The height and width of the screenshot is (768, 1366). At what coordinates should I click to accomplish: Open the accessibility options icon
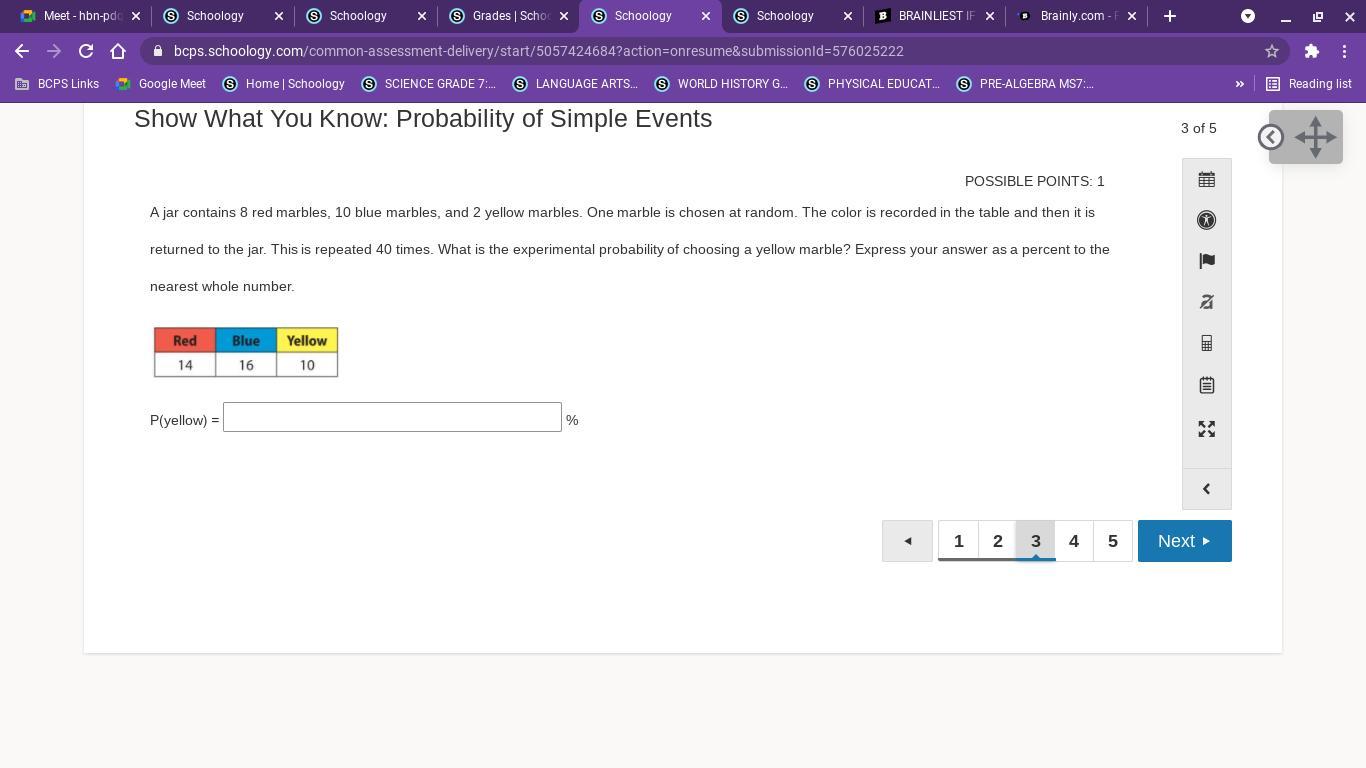(1207, 220)
